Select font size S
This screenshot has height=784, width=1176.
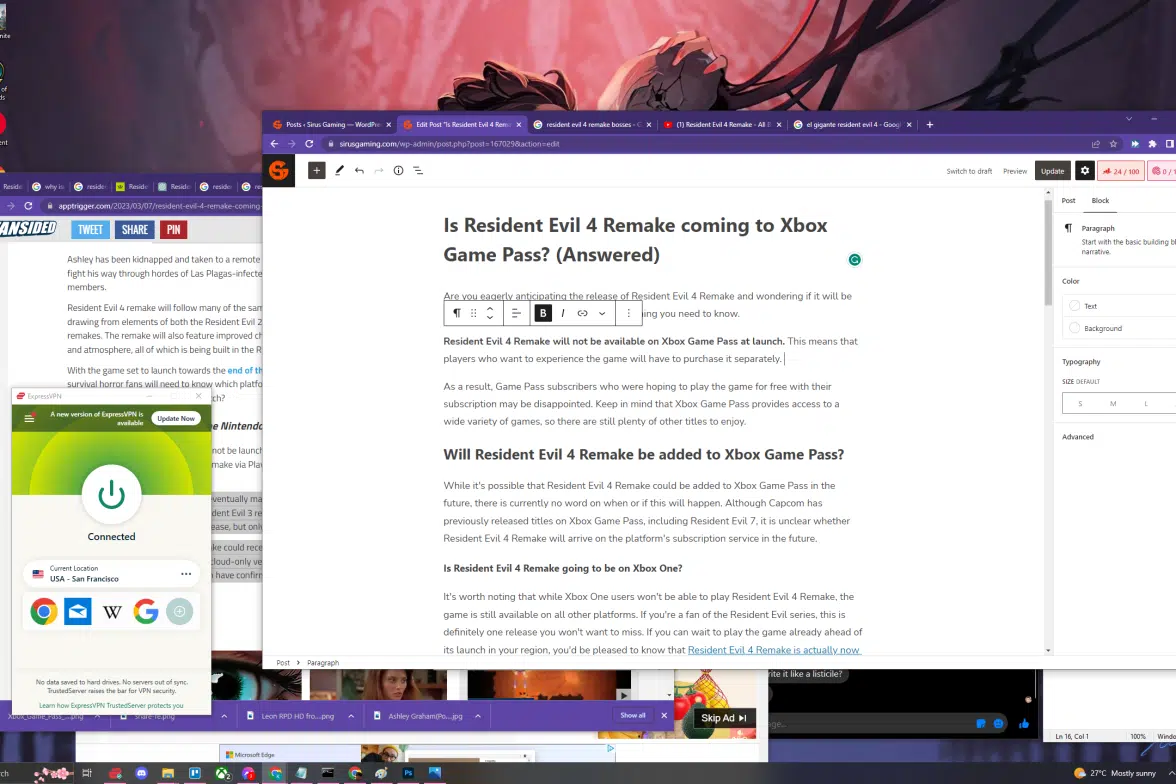1080,404
